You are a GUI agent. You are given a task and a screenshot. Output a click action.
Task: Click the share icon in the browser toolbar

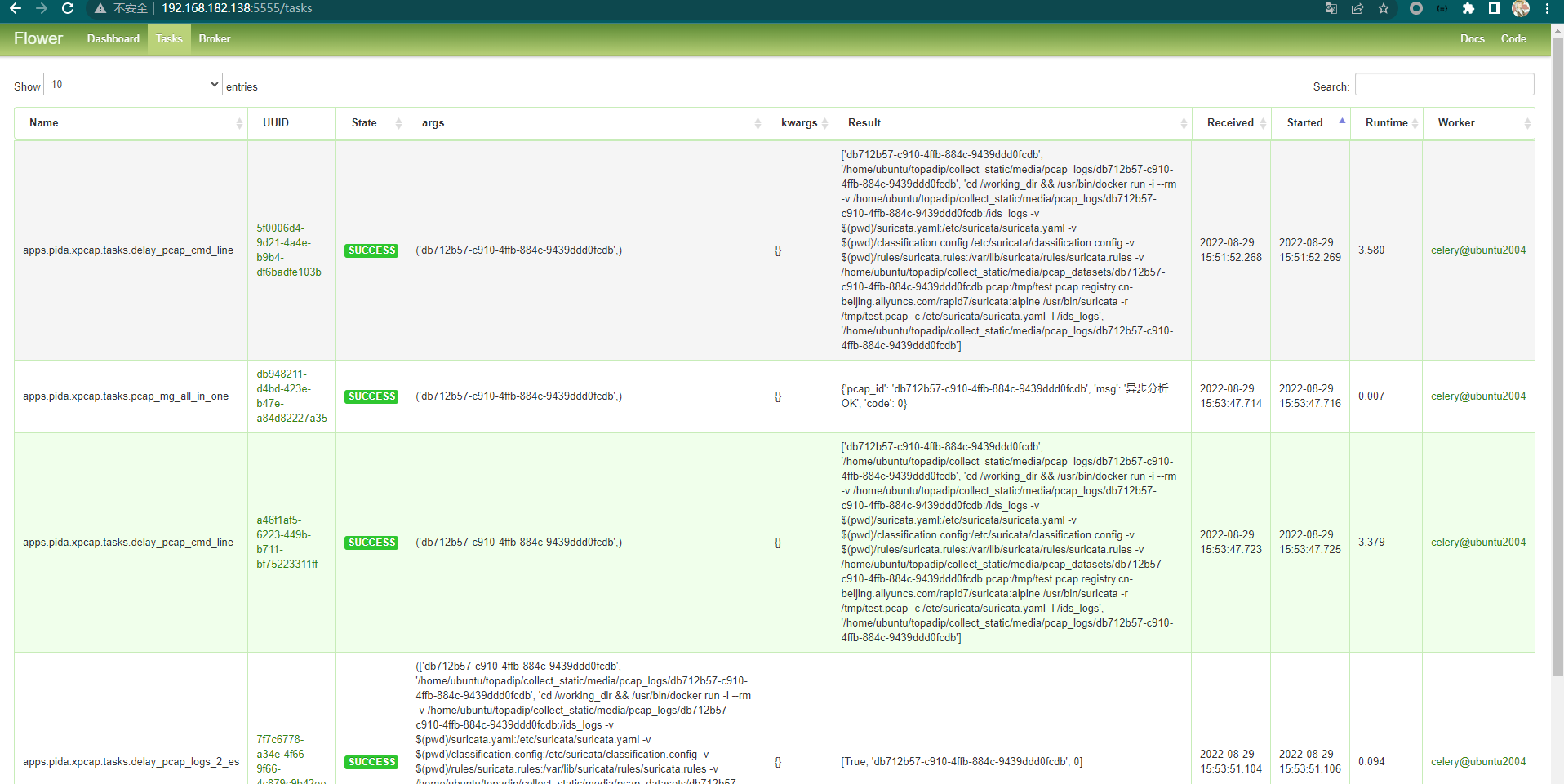pos(1357,9)
